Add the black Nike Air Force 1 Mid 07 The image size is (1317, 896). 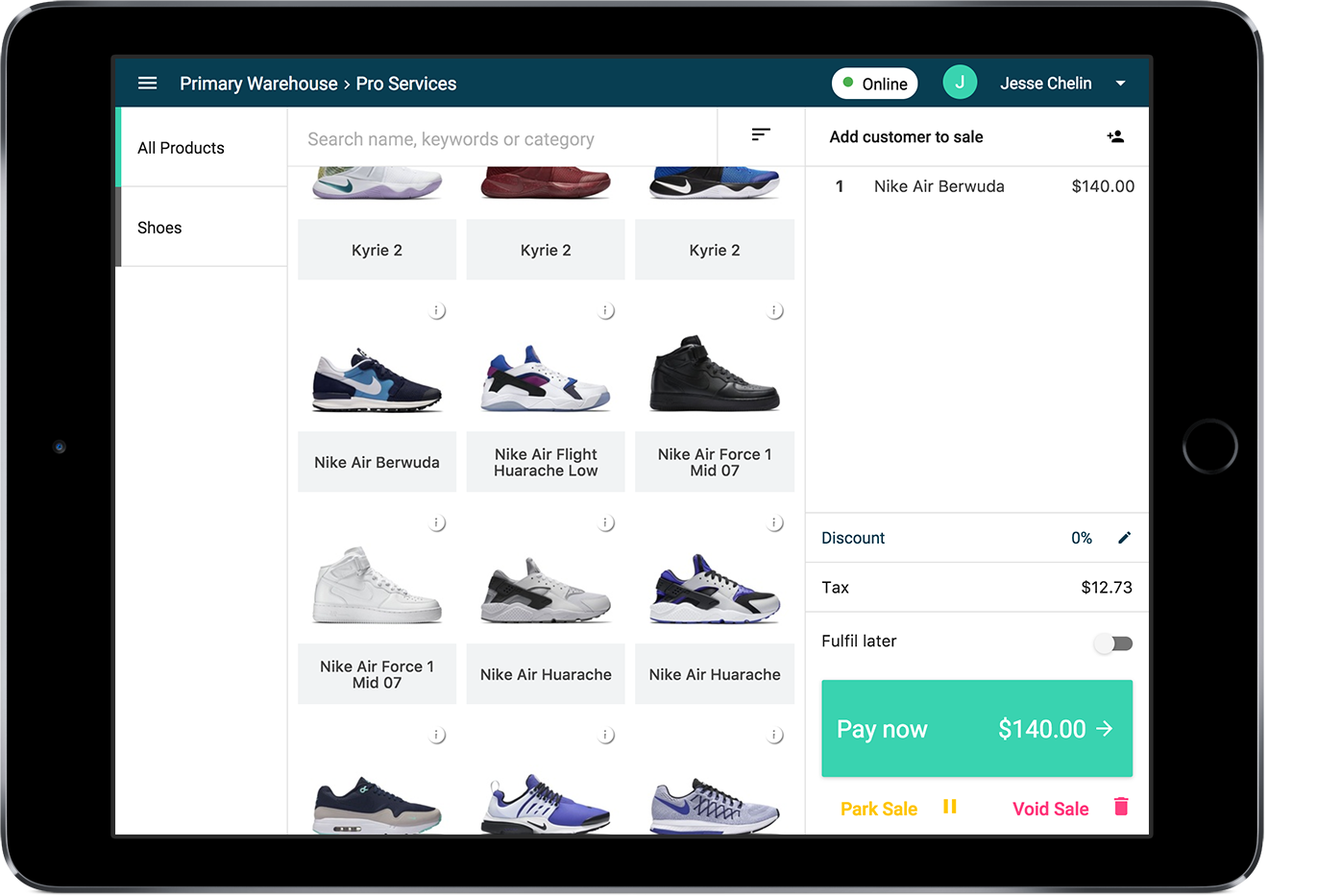point(715,396)
